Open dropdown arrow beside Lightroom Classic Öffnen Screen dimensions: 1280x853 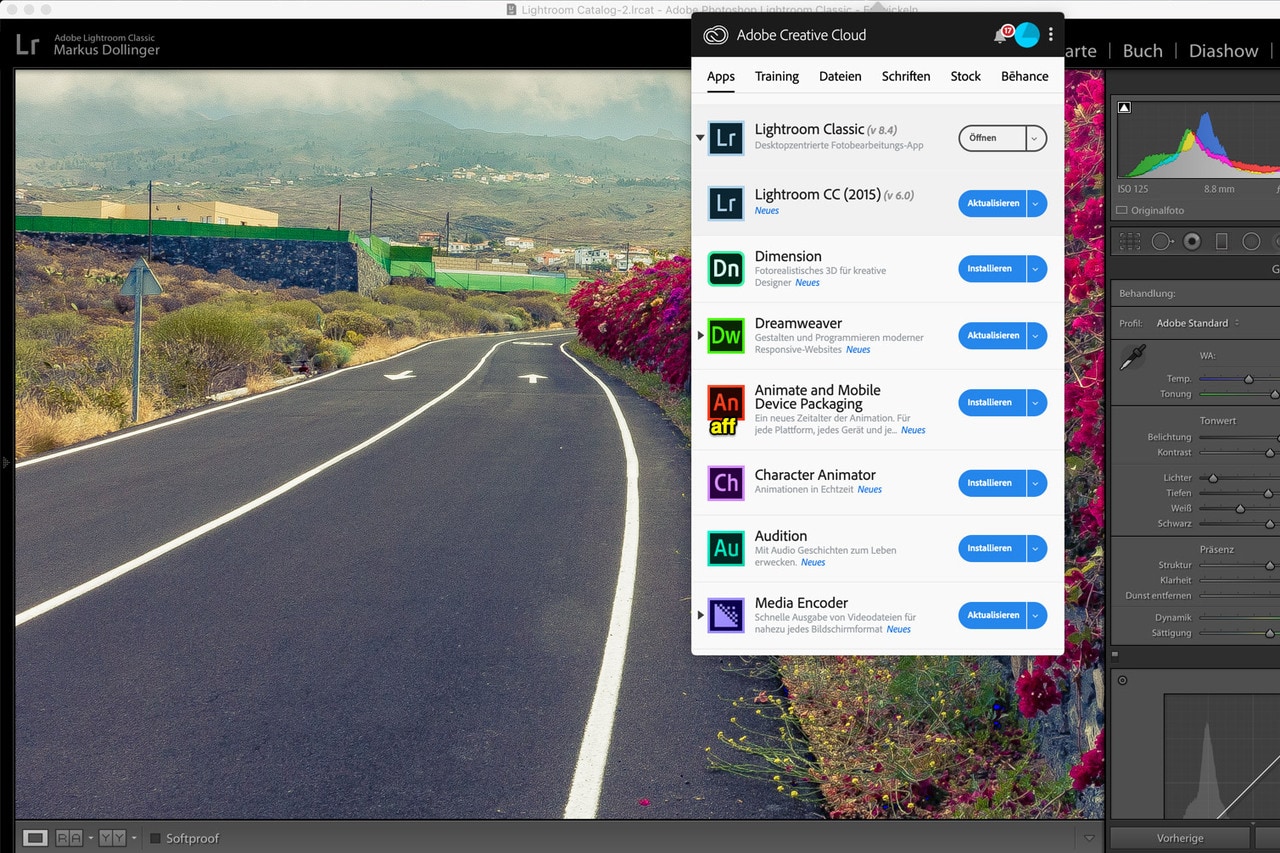[x=1036, y=138]
